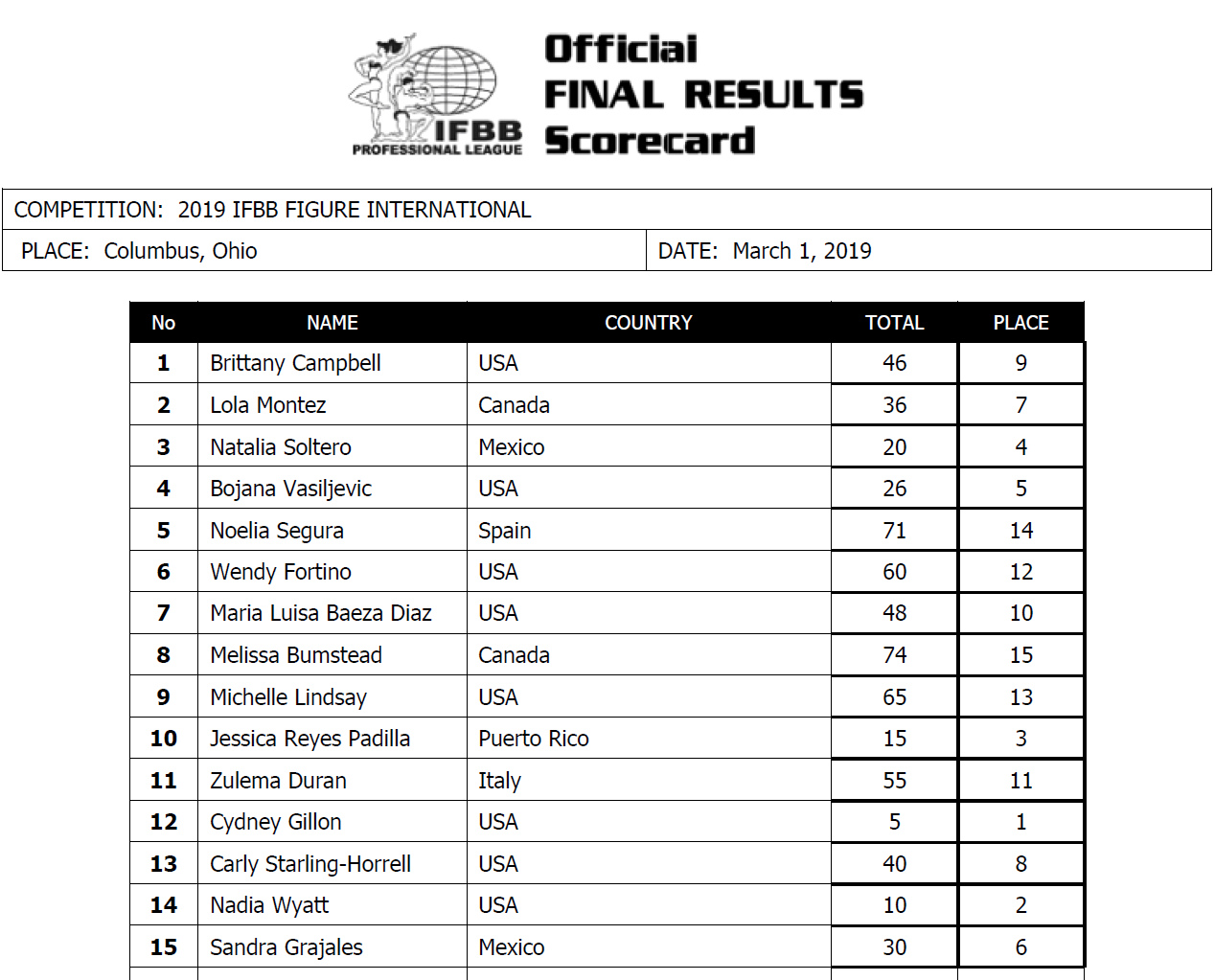This screenshot has height=980, width=1215.
Task: Select Nadia Wyatt's row name
Action: (x=269, y=905)
